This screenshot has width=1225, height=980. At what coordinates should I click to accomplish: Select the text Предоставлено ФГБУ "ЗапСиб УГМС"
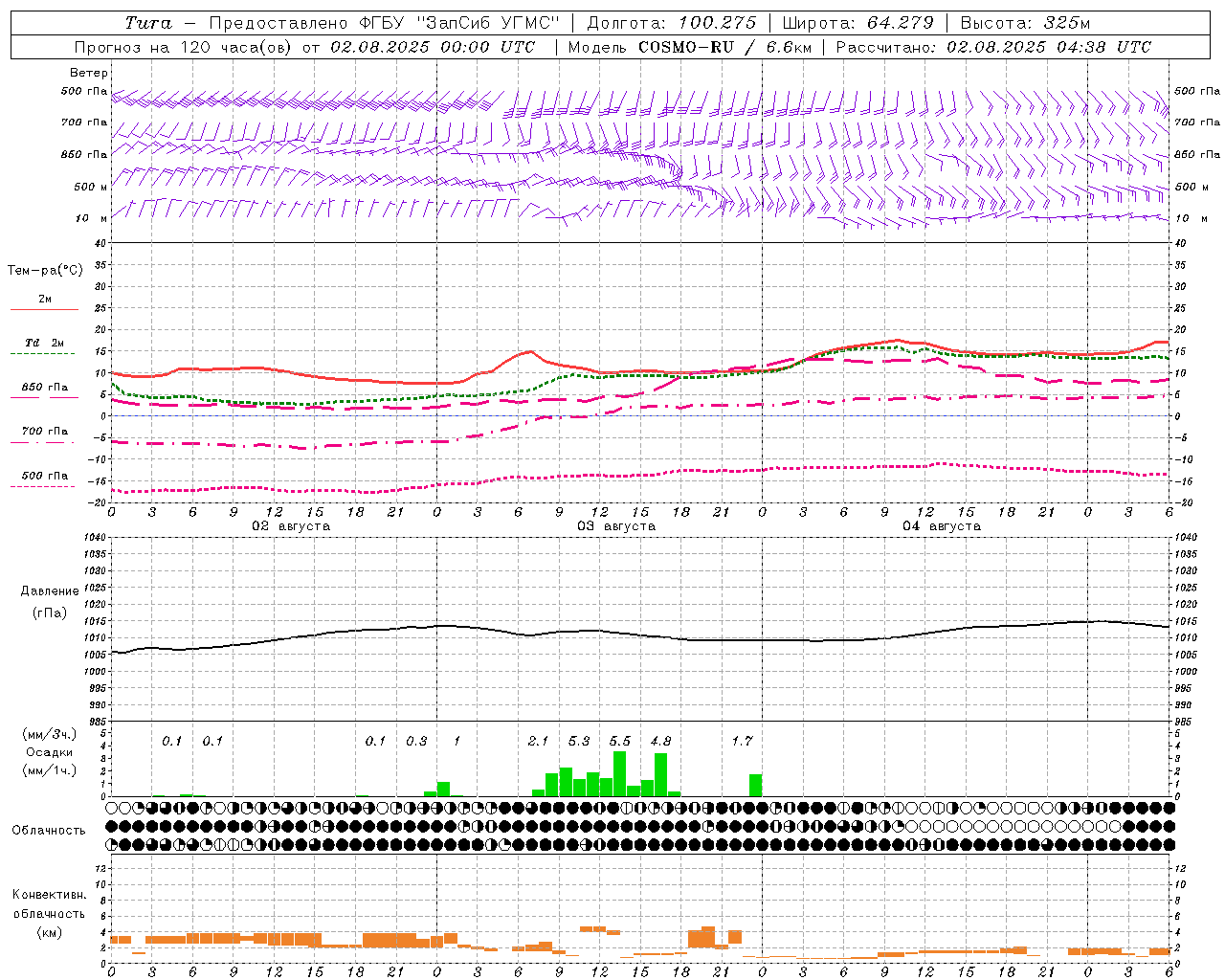pos(384,23)
